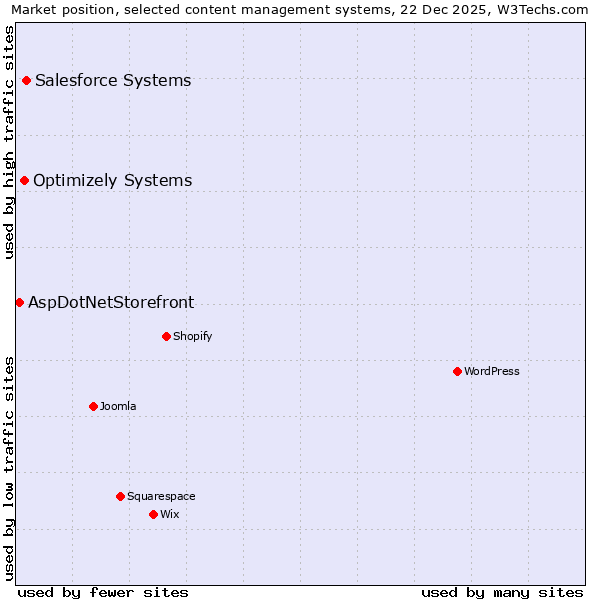Select the 'Joomla' label text

(x=118, y=406)
